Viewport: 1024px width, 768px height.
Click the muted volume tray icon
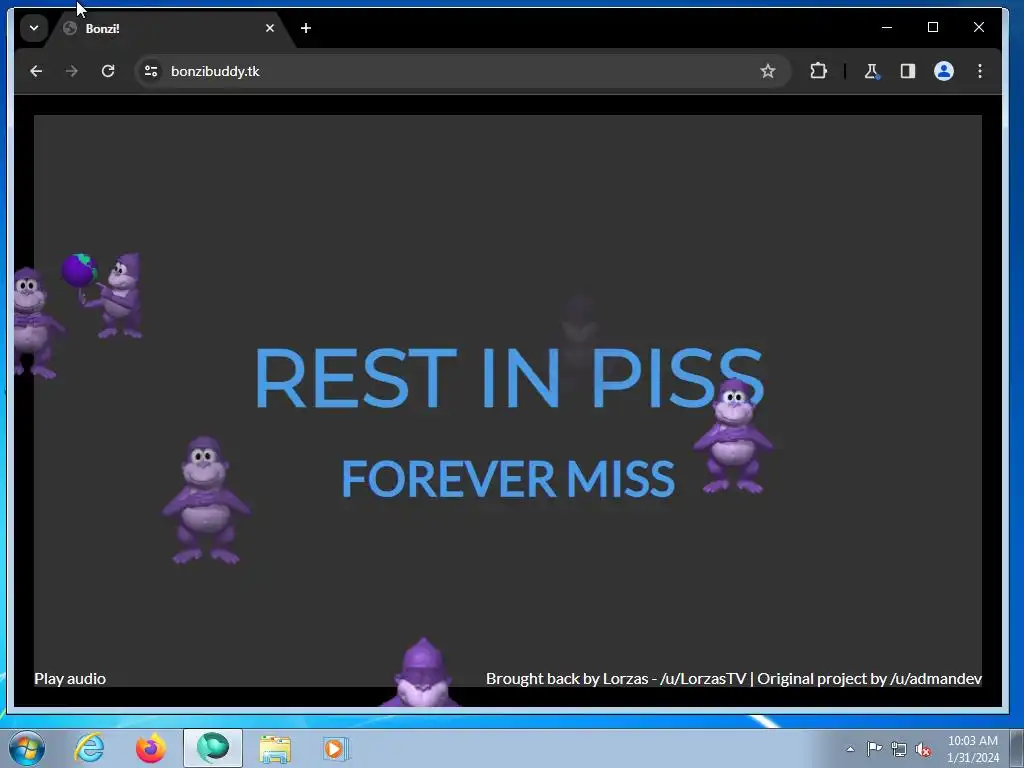(923, 749)
